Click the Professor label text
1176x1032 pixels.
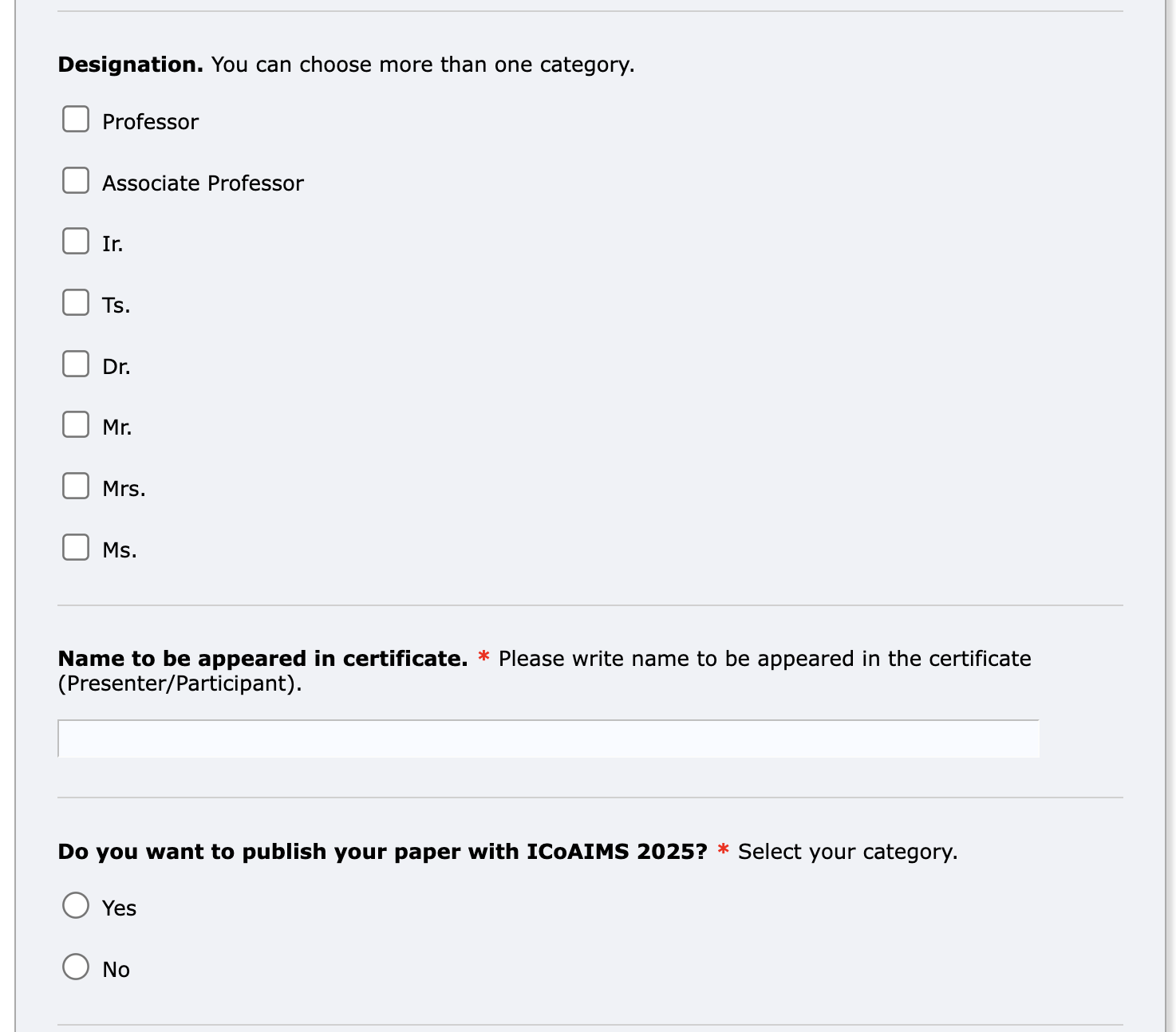[150, 122]
